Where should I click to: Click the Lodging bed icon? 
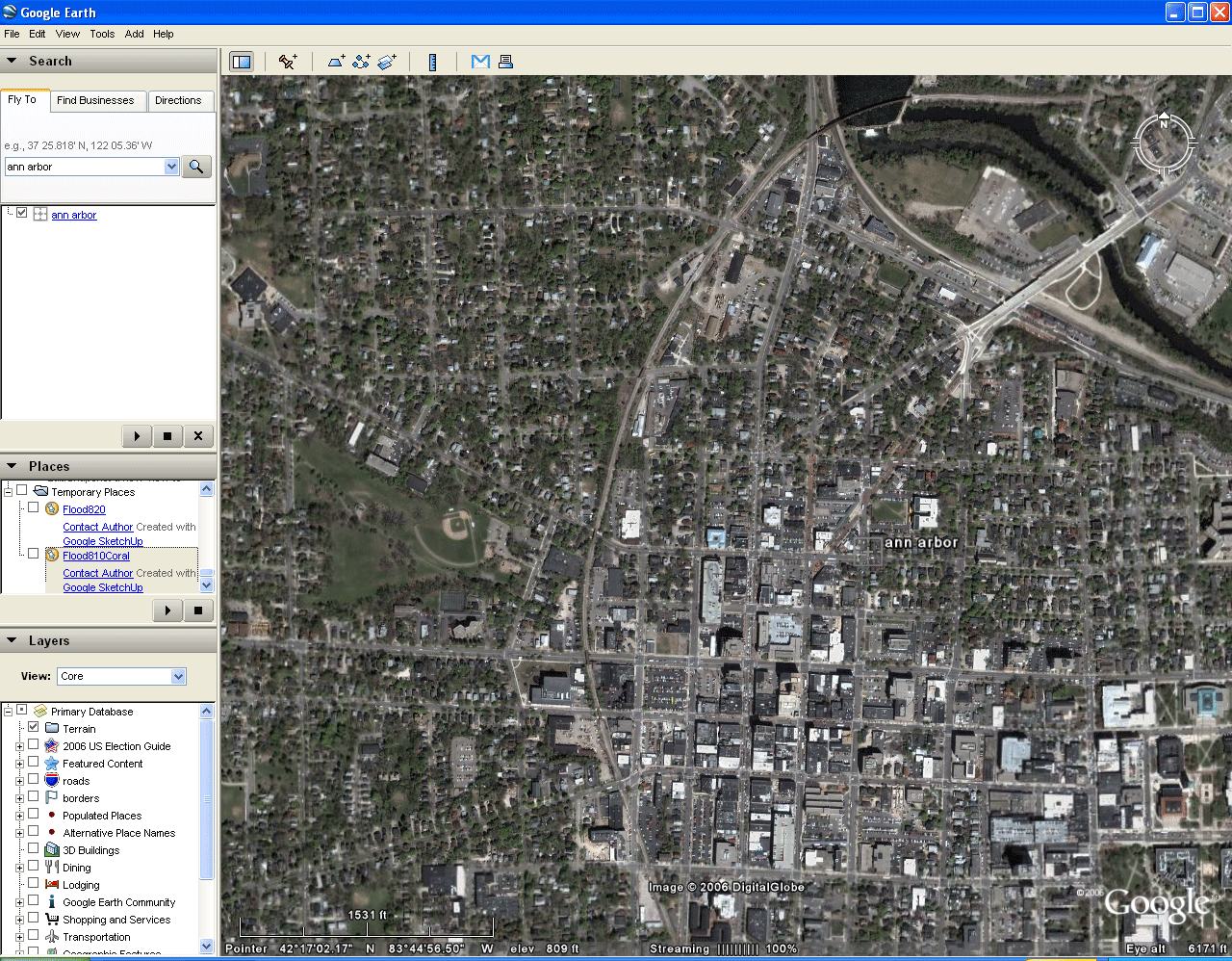tap(52, 884)
